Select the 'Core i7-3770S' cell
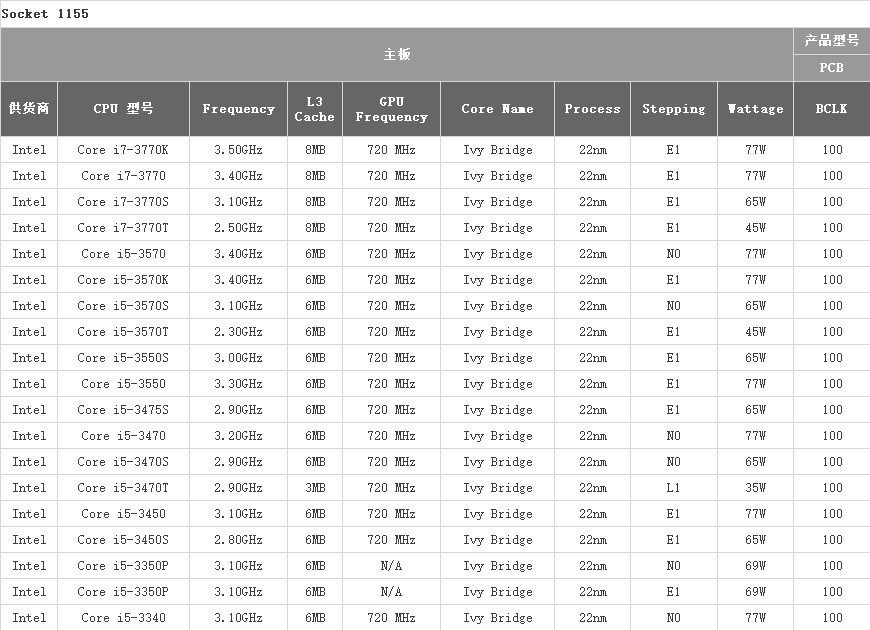 pyautogui.click(x=123, y=202)
